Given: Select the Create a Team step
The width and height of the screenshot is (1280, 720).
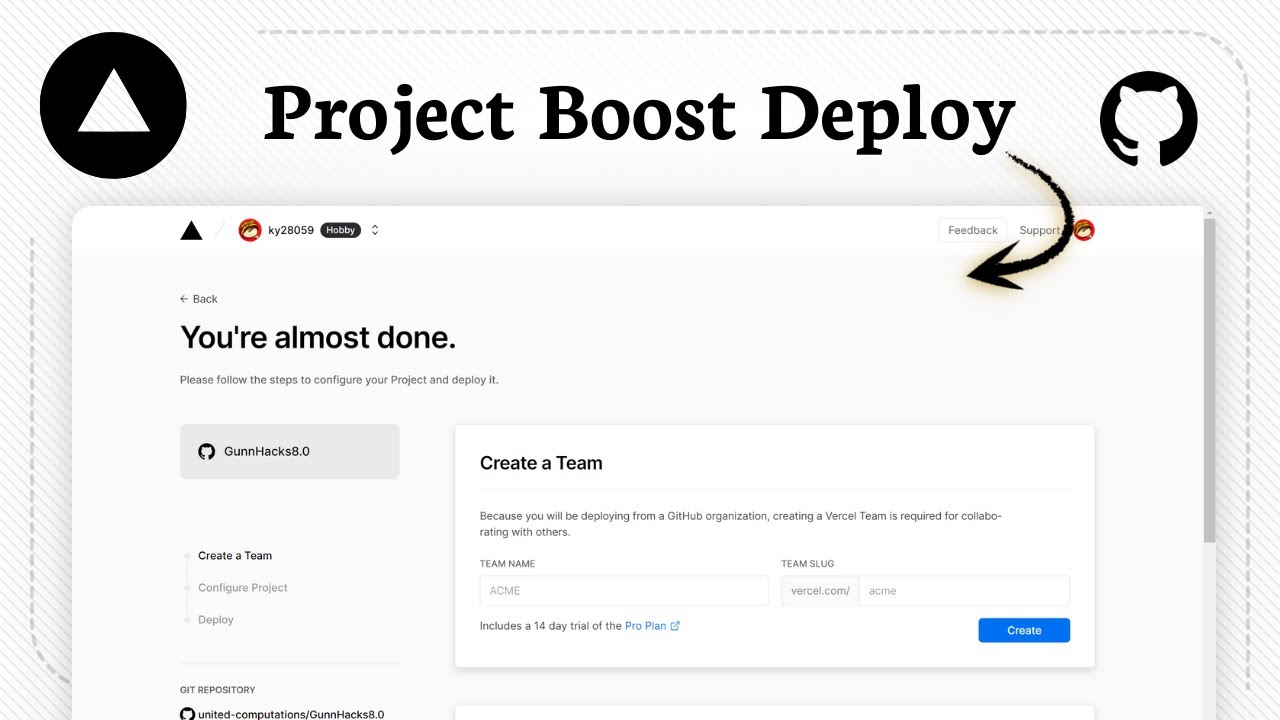Looking at the screenshot, I should 235,556.
